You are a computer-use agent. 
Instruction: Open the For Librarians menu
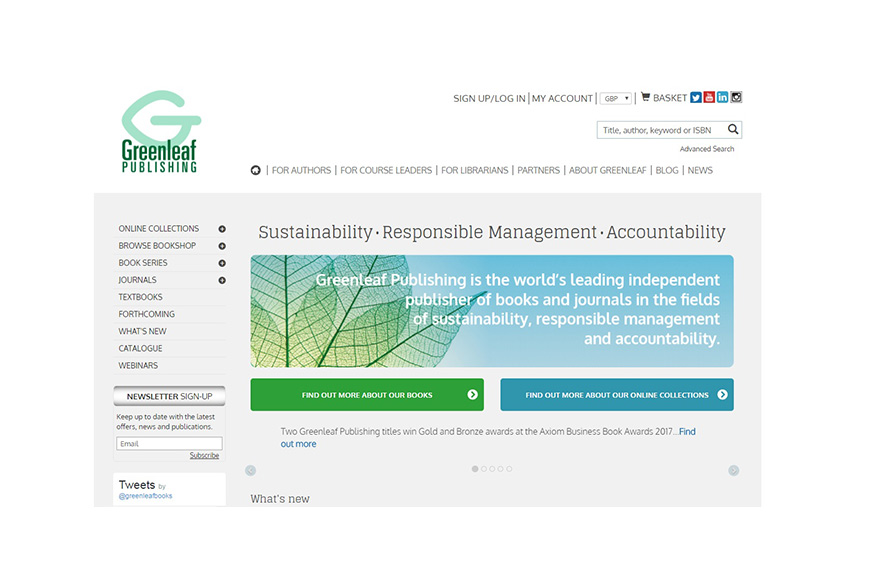click(x=474, y=170)
